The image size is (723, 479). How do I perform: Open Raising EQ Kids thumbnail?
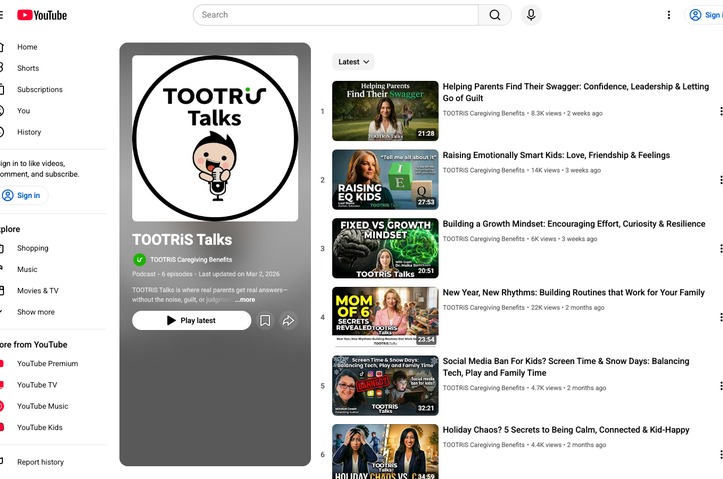[385, 180]
